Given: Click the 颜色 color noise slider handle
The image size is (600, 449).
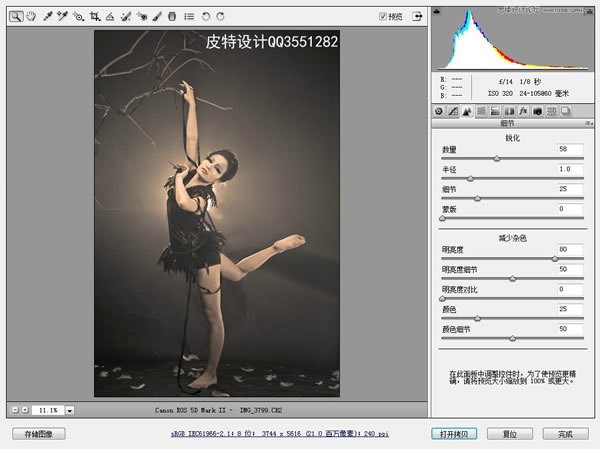Looking at the screenshot, I should (x=477, y=318).
